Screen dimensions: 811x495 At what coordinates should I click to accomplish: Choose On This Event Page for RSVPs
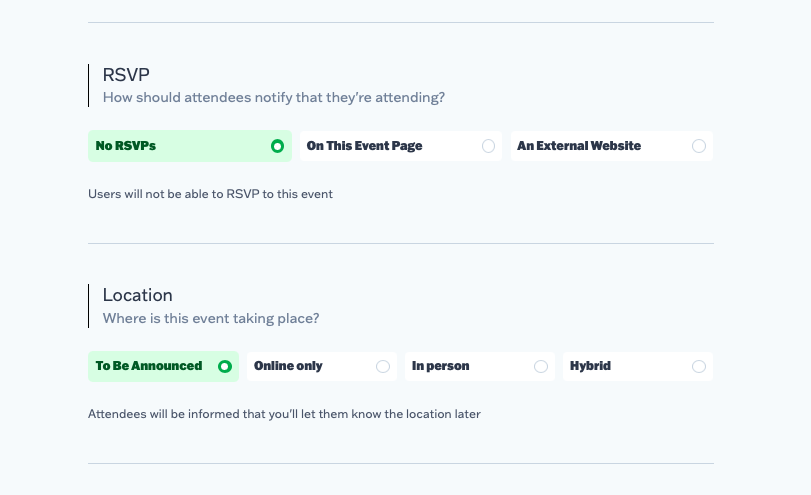click(364, 146)
